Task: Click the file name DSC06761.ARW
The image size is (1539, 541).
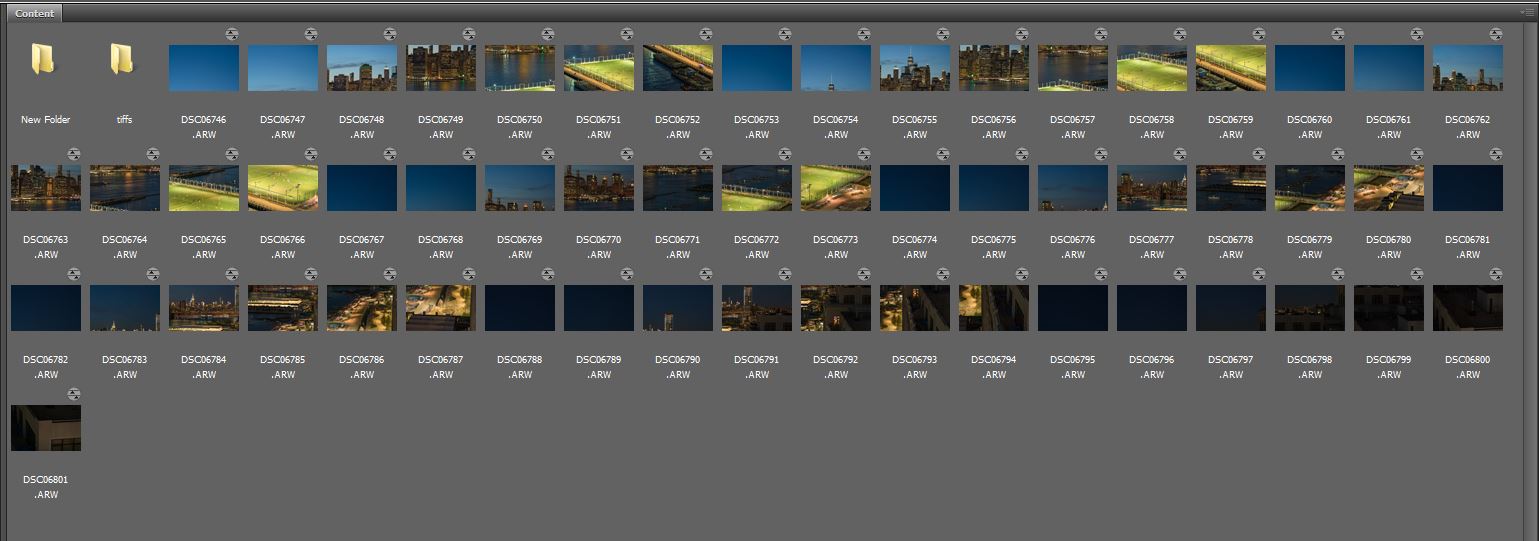Action: coord(1389,127)
